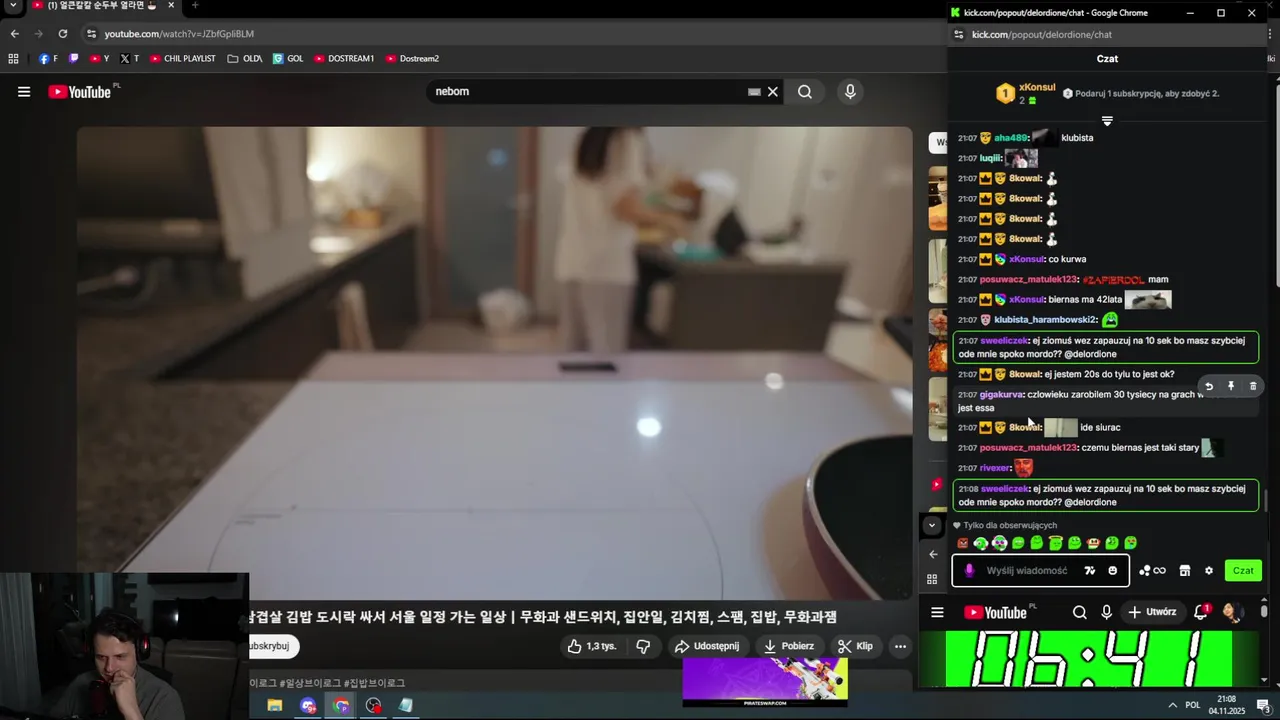Expand the pinned gift leaderboard arrow in chat

click(x=1107, y=121)
